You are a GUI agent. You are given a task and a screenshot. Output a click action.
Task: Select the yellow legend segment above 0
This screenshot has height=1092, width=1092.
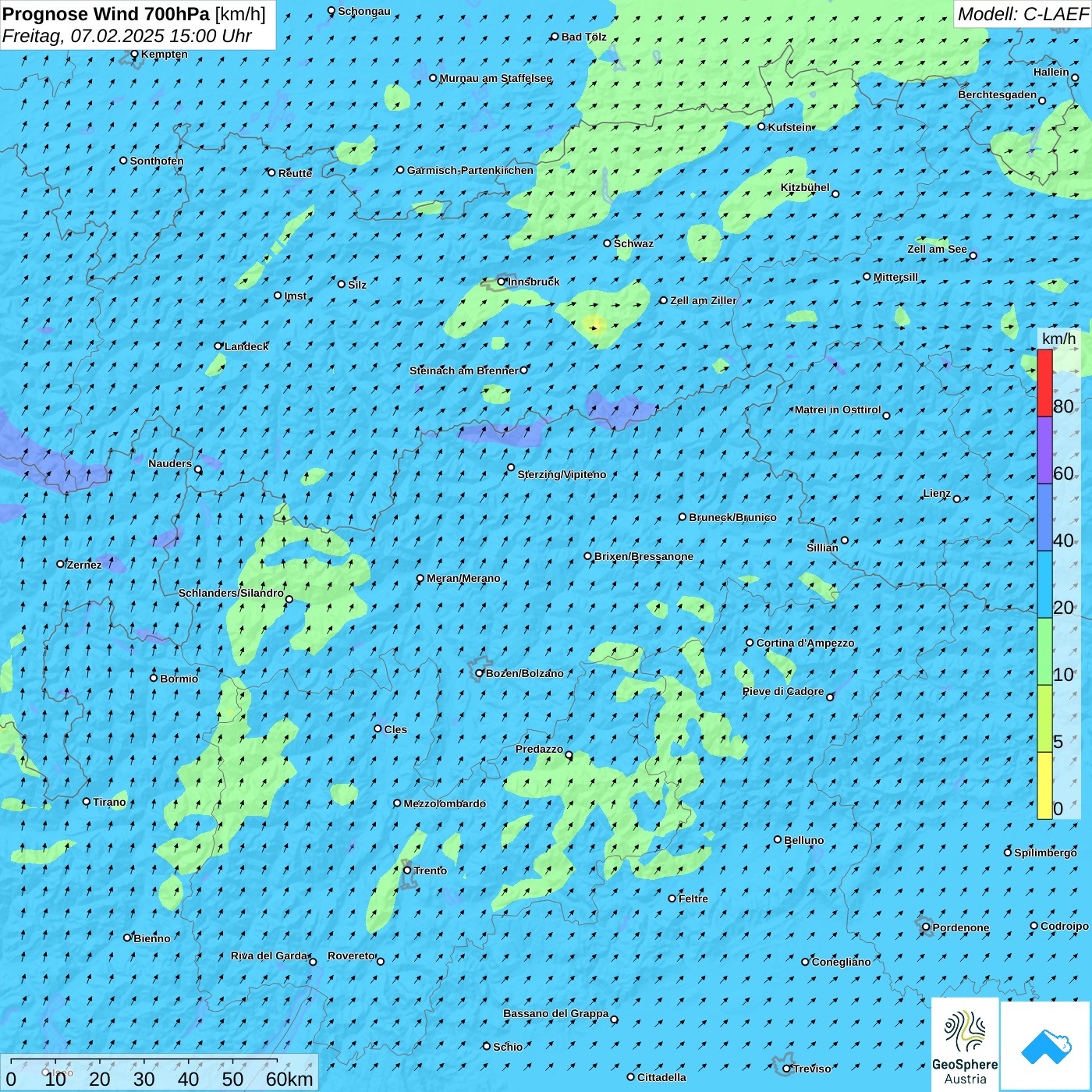pyautogui.click(x=1044, y=785)
